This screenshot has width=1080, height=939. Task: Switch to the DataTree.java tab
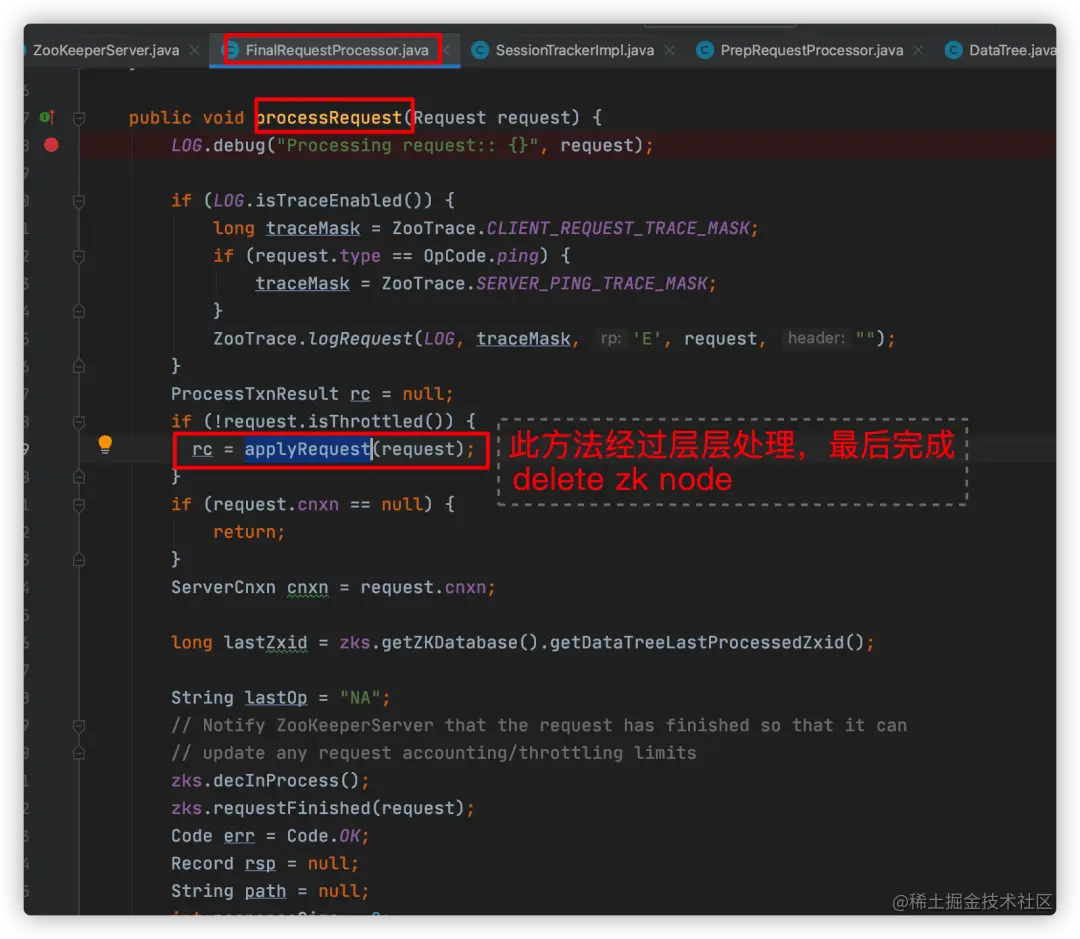coord(1011,50)
